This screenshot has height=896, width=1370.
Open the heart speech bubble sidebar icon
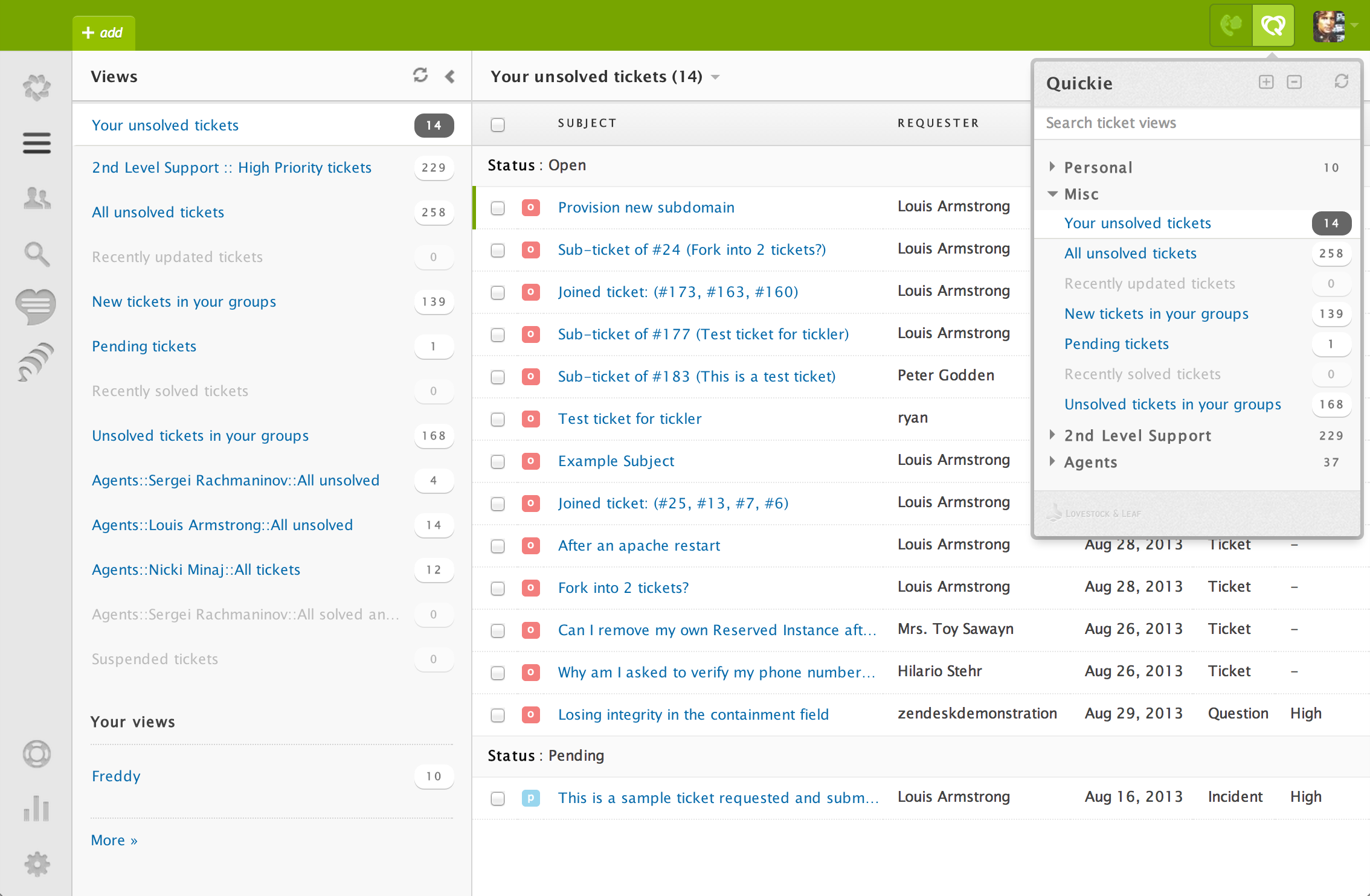click(x=36, y=307)
